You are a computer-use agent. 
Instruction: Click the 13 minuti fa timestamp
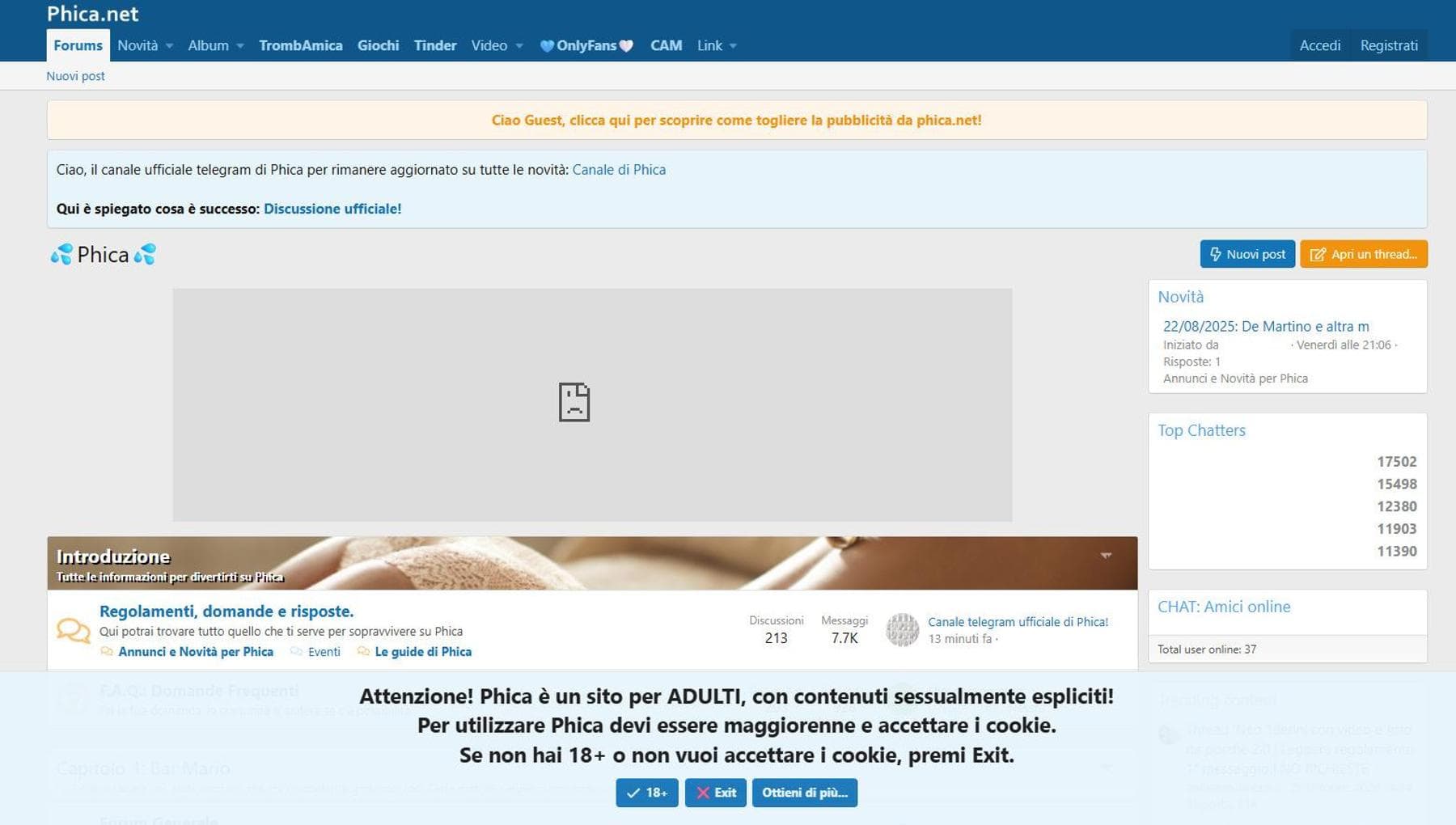pyautogui.click(x=960, y=639)
